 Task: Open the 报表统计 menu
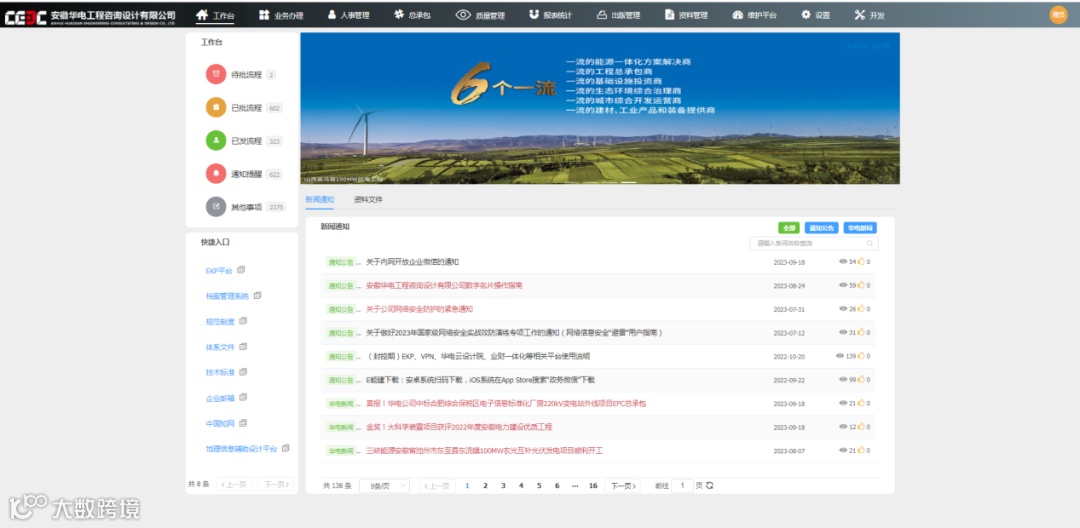click(x=550, y=15)
